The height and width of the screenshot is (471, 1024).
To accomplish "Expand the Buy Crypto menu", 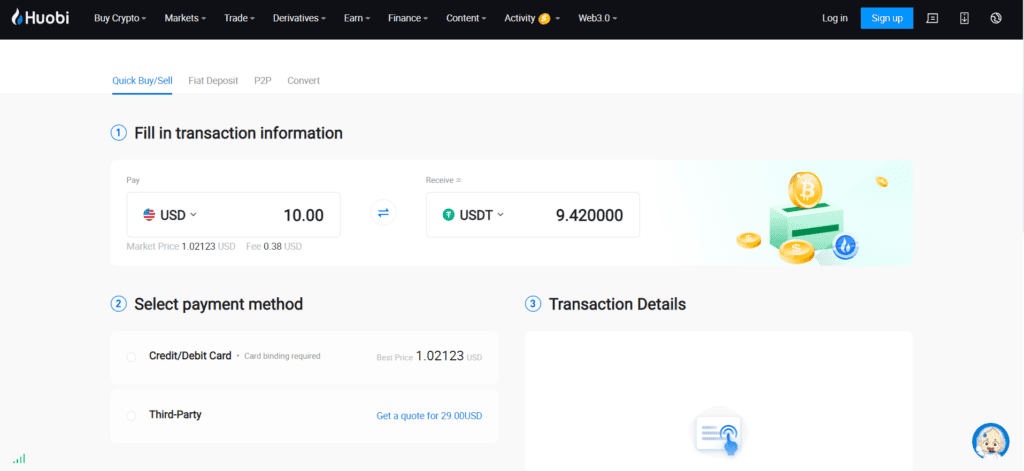I will tap(120, 18).
